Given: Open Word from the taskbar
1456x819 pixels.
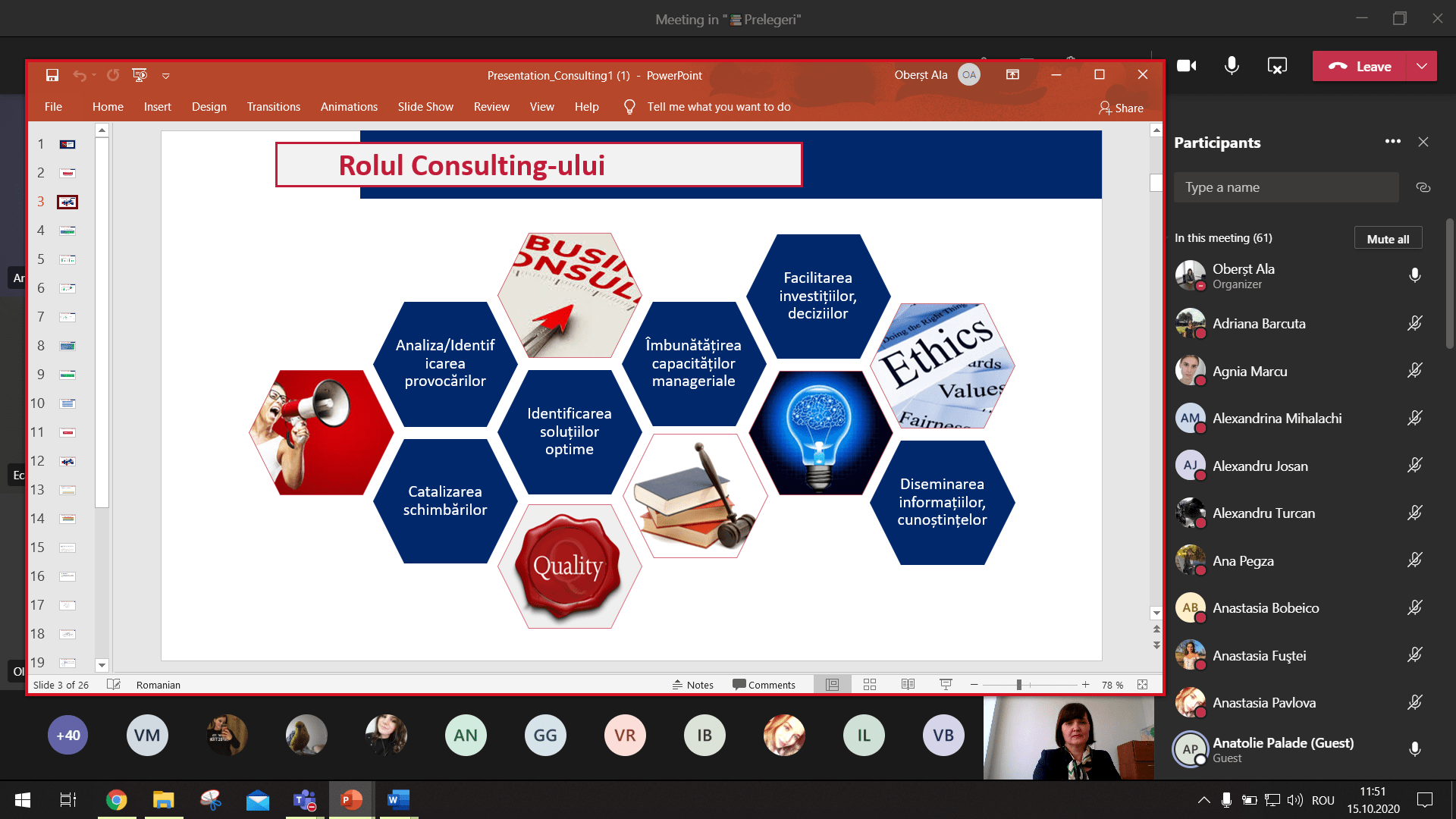Looking at the screenshot, I should [x=398, y=800].
